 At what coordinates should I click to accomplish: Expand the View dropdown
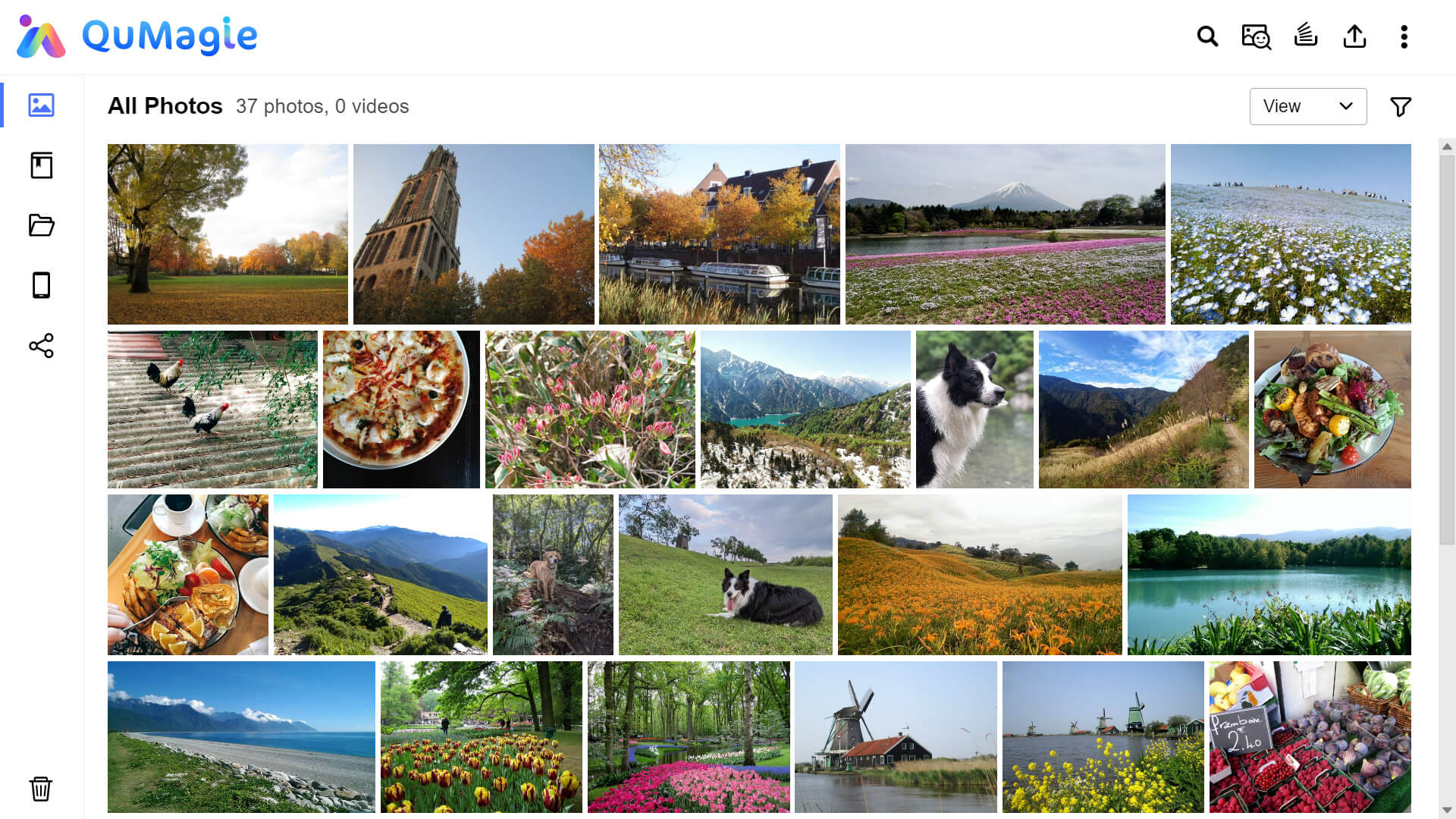[x=1308, y=106]
